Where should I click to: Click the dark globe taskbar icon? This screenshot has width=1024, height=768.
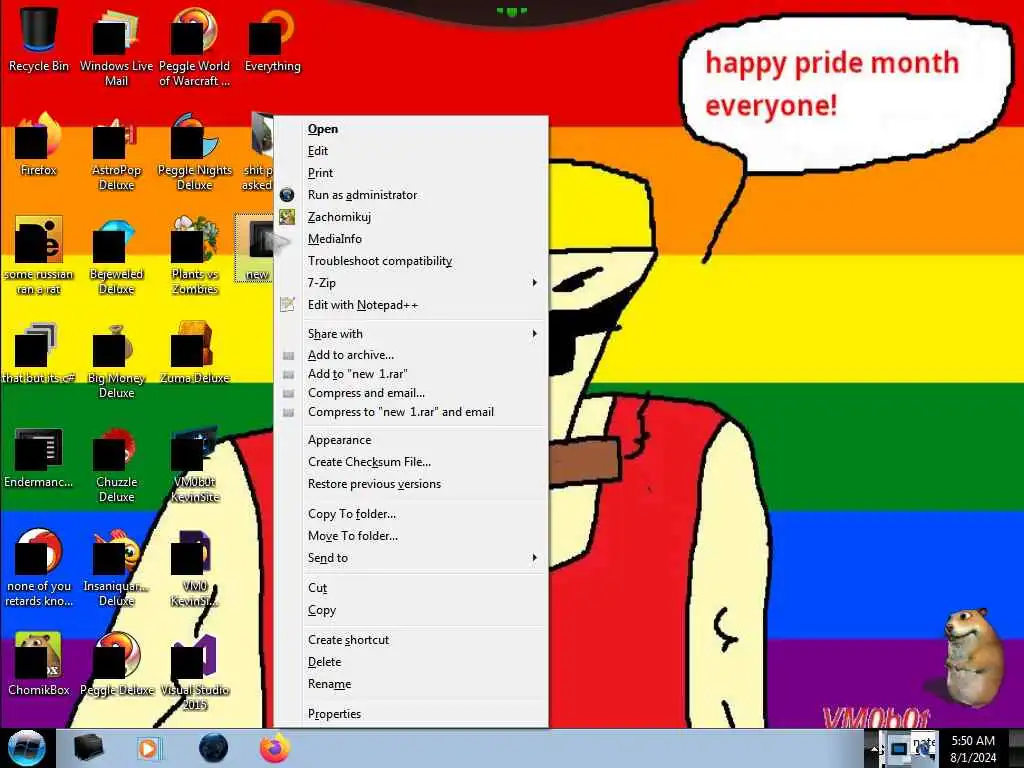214,748
